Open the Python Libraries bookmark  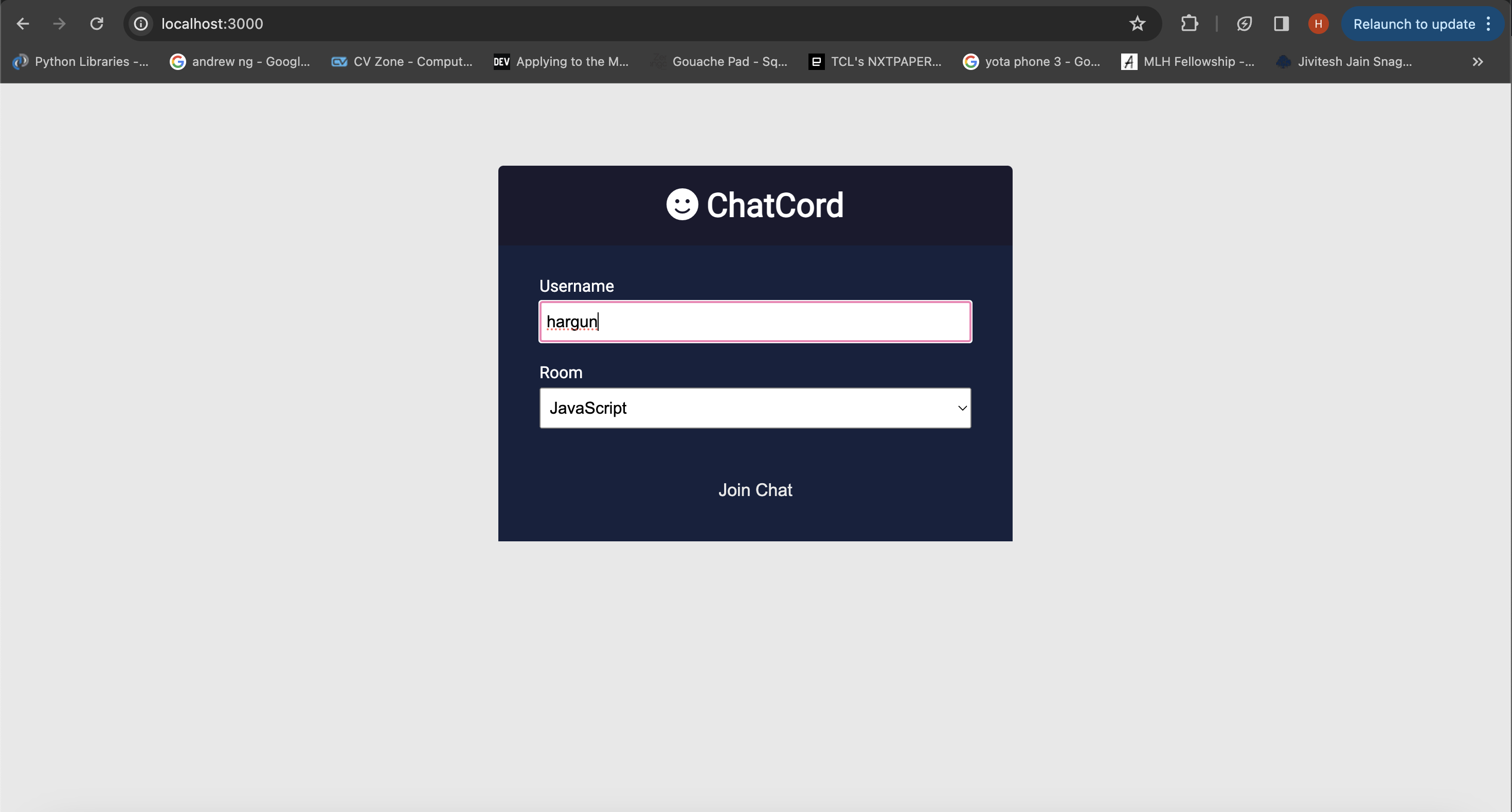(x=81, y=62)
